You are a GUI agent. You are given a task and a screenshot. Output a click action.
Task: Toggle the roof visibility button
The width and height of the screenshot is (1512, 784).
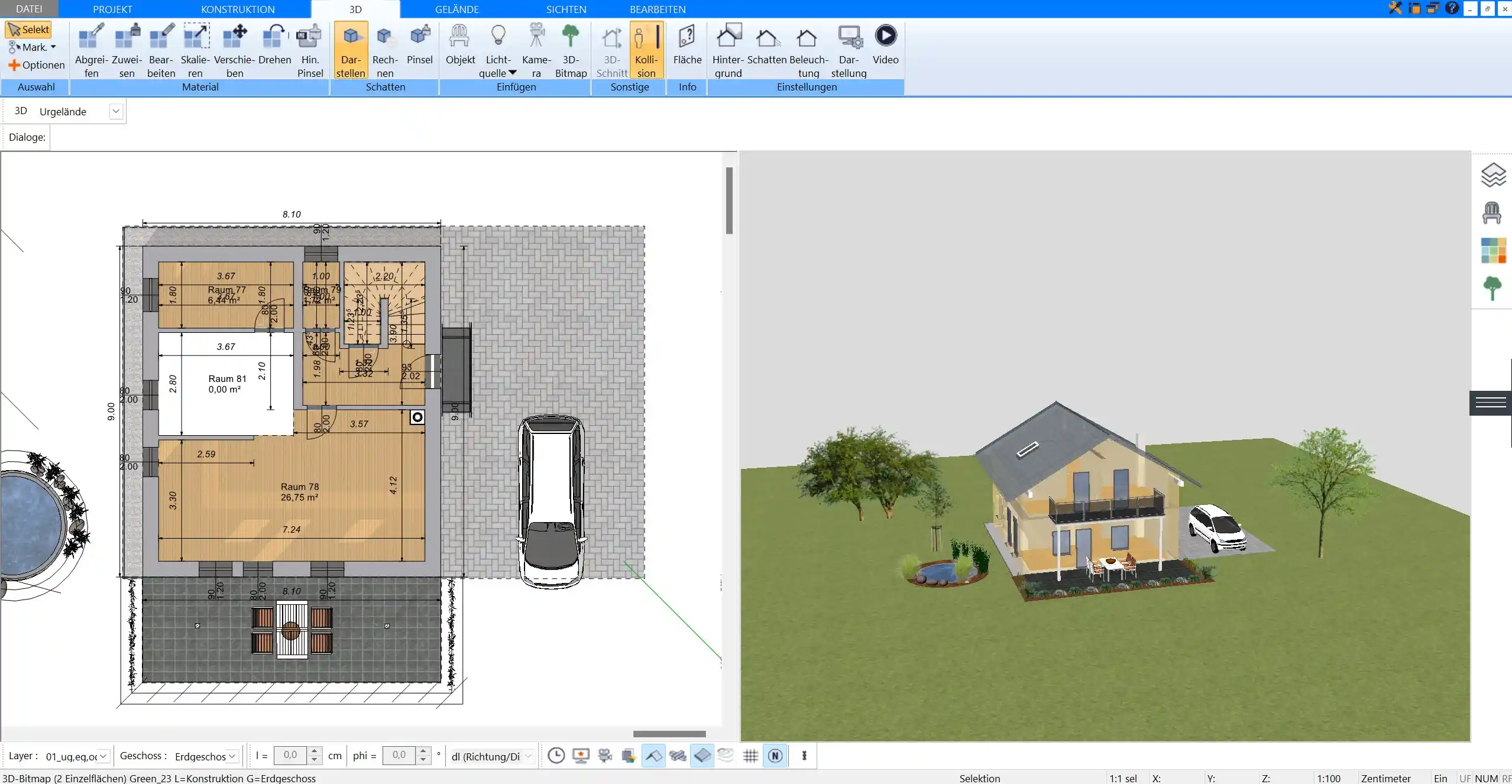(653, 756)
